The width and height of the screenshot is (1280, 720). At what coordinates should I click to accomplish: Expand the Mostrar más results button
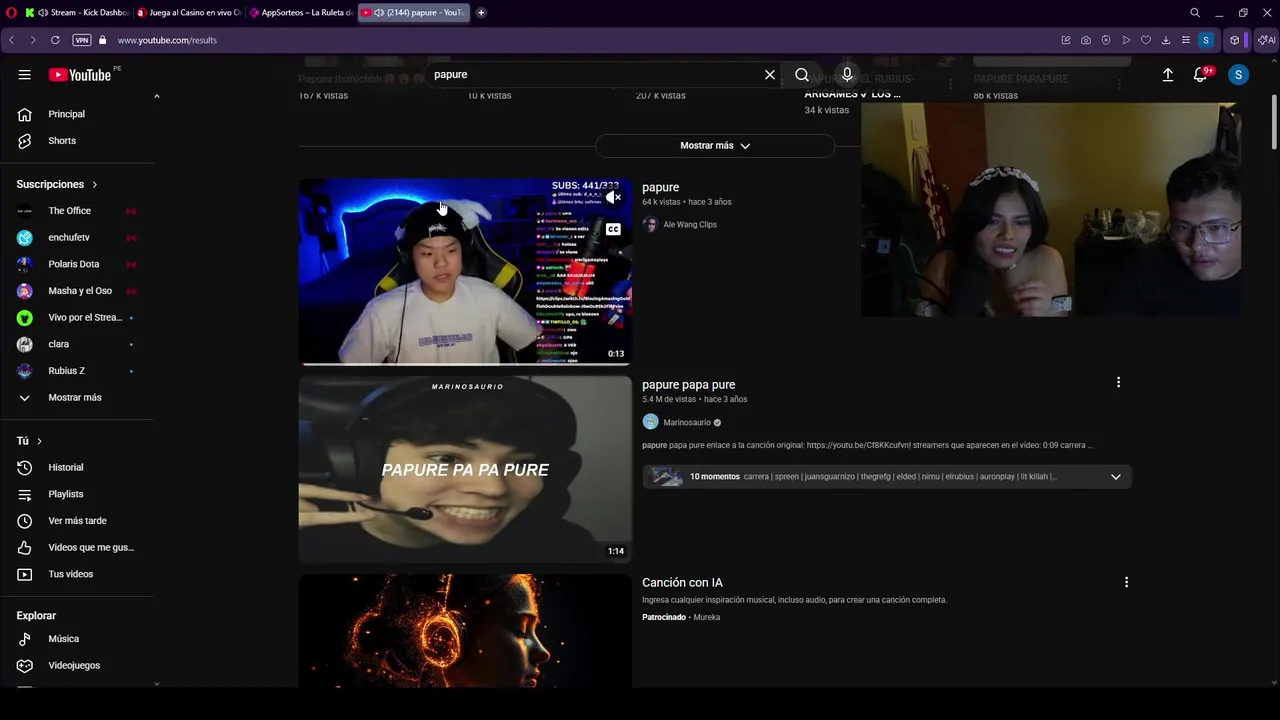[x=715, y=146]
